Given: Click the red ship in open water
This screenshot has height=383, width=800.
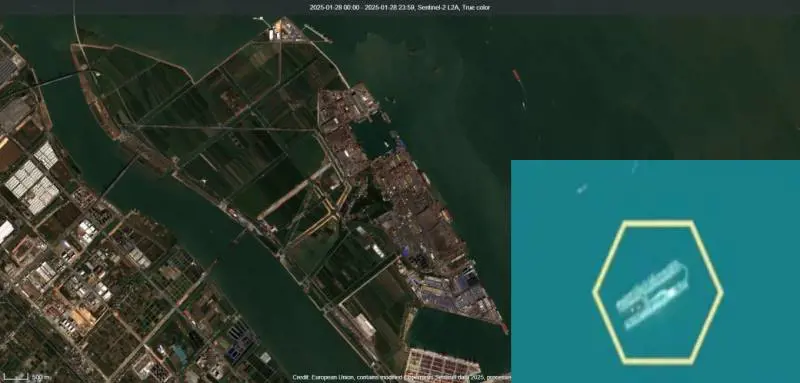Looking at the screenshot, I should coord(516,75).
